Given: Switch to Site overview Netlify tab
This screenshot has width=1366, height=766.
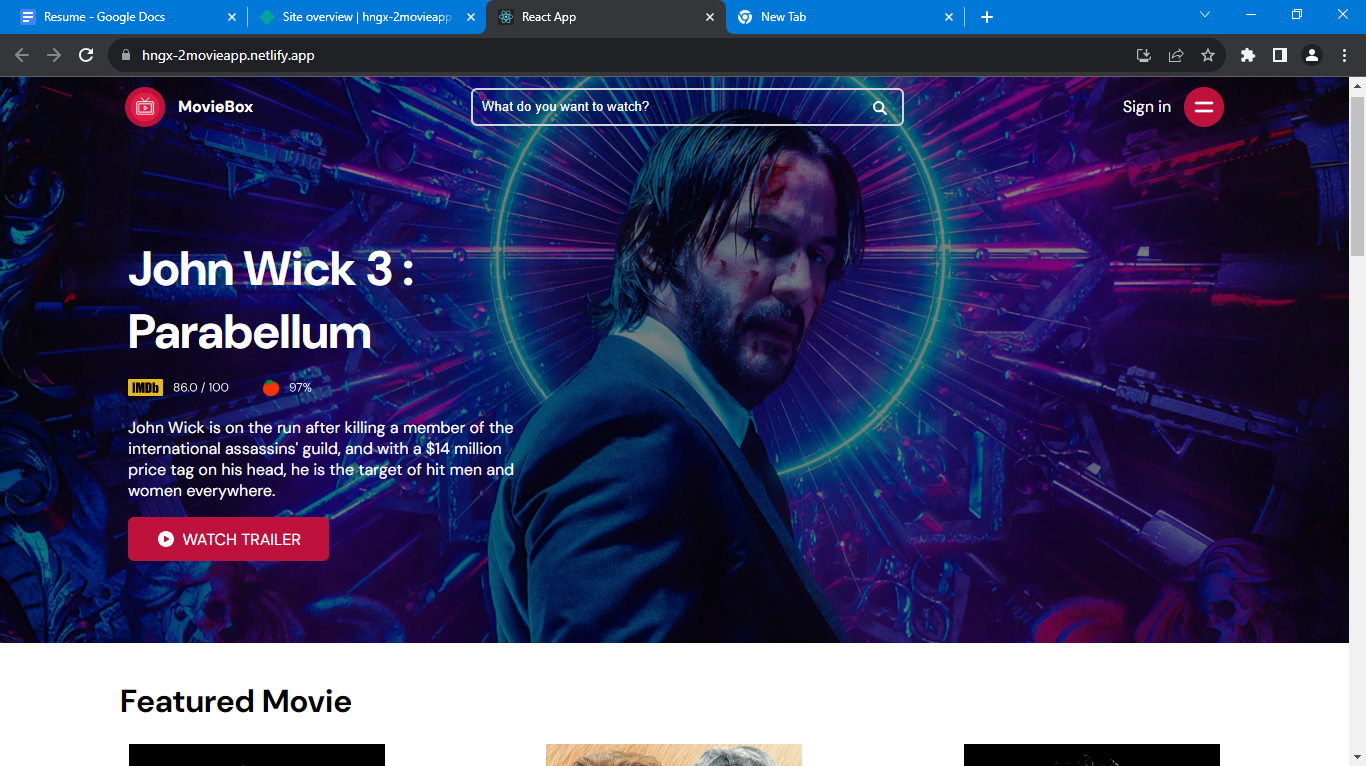Looking at the screenshot, I should [x=366, y=17].
